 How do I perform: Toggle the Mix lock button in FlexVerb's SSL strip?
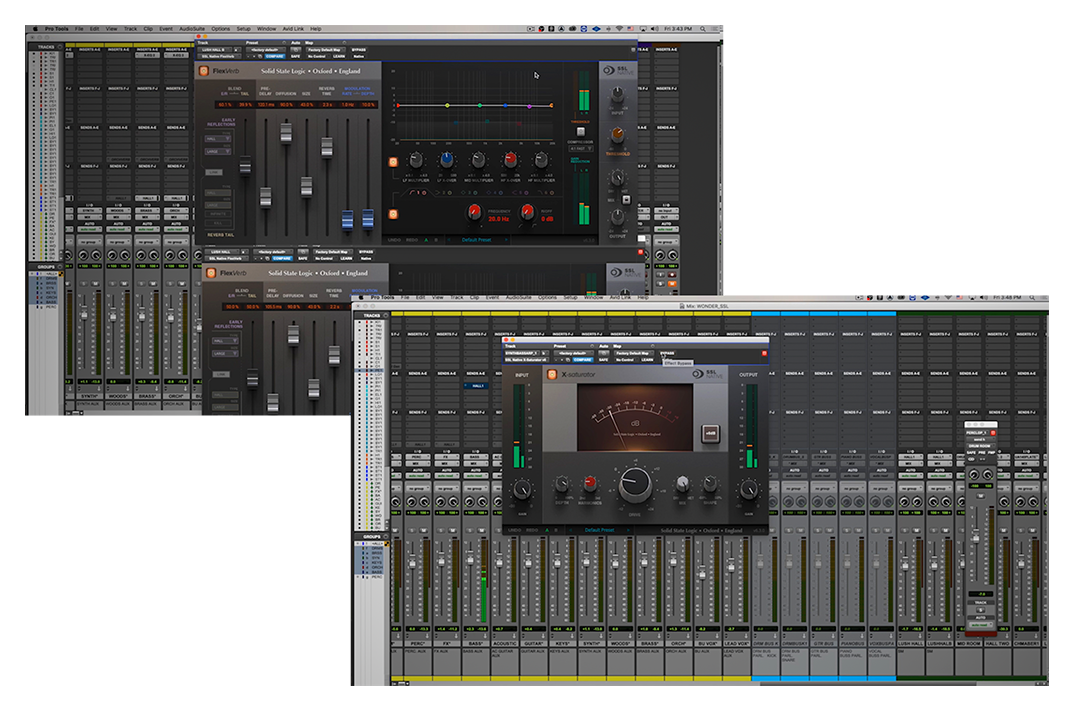coord(626,200)
